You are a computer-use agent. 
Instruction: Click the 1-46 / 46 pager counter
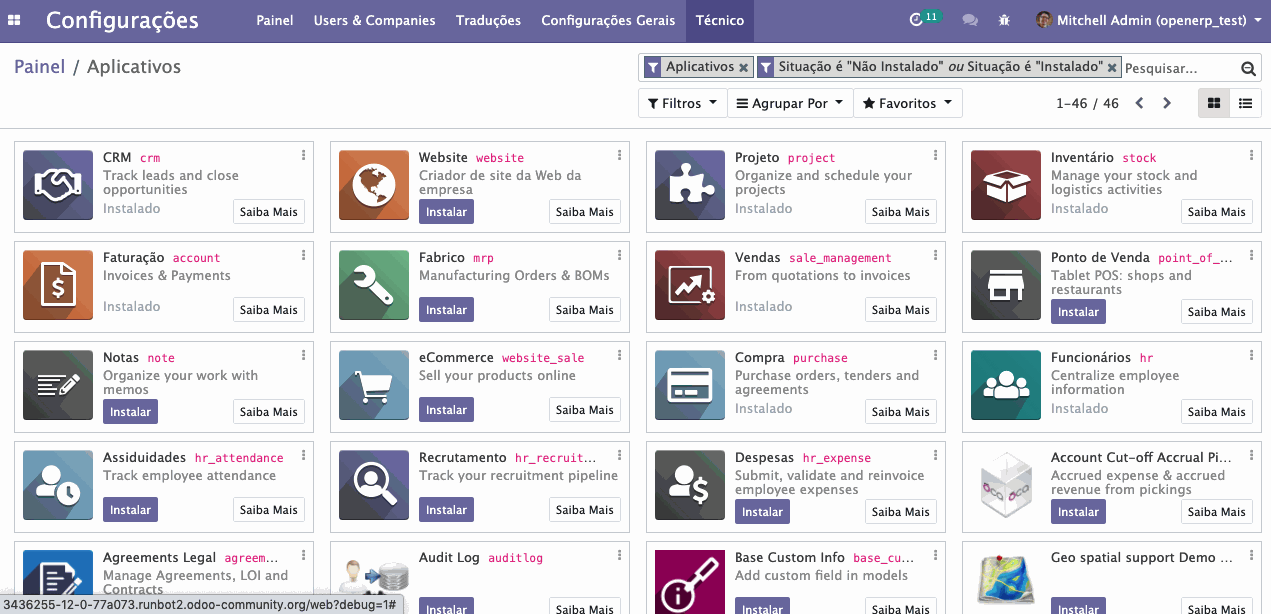[1087, 103]
